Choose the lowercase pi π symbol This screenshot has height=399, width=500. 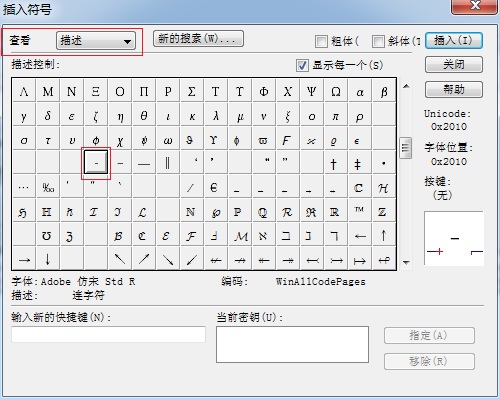click(336, 115)
